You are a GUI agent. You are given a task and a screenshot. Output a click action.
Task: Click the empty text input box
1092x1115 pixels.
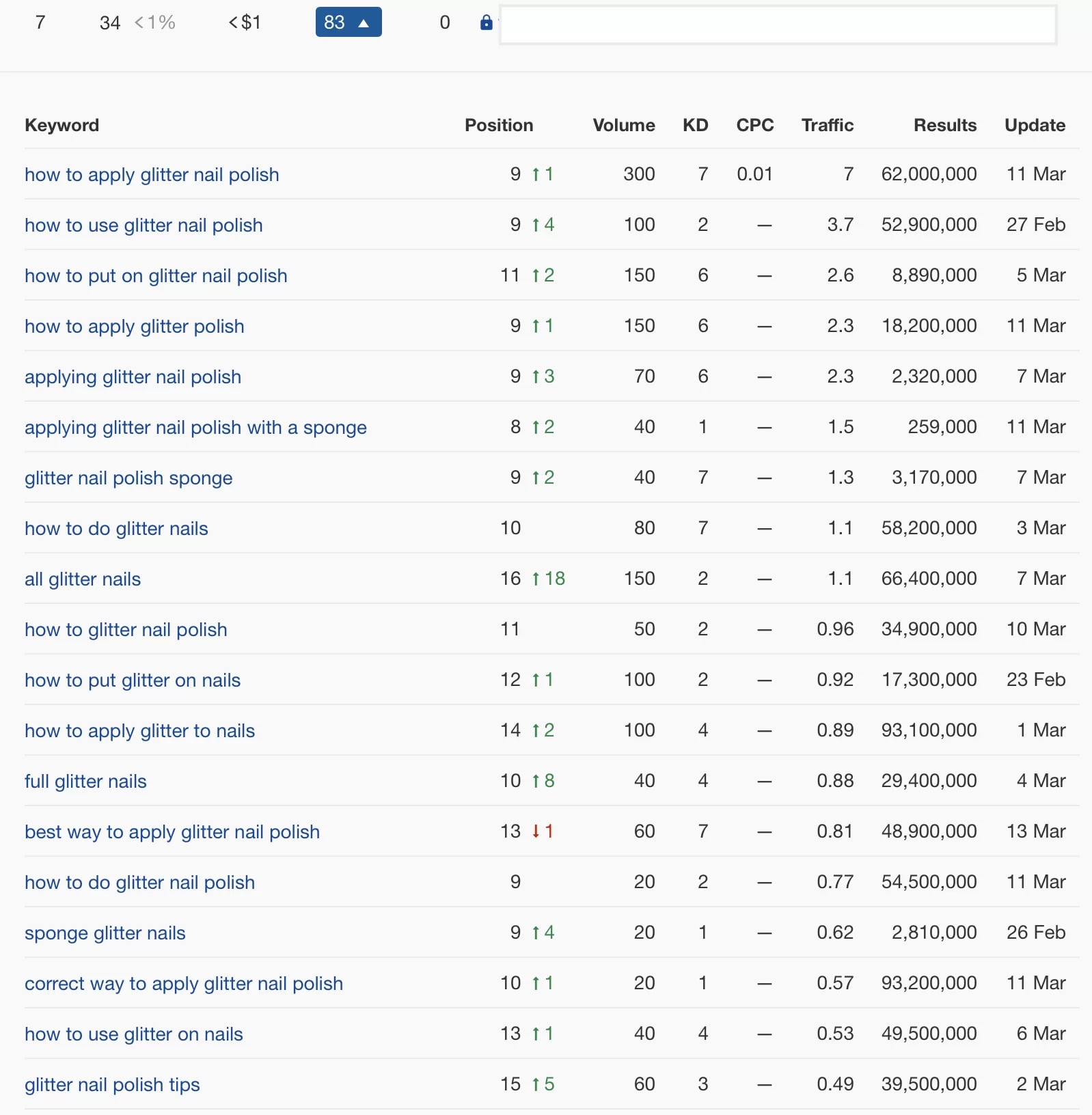778,25
